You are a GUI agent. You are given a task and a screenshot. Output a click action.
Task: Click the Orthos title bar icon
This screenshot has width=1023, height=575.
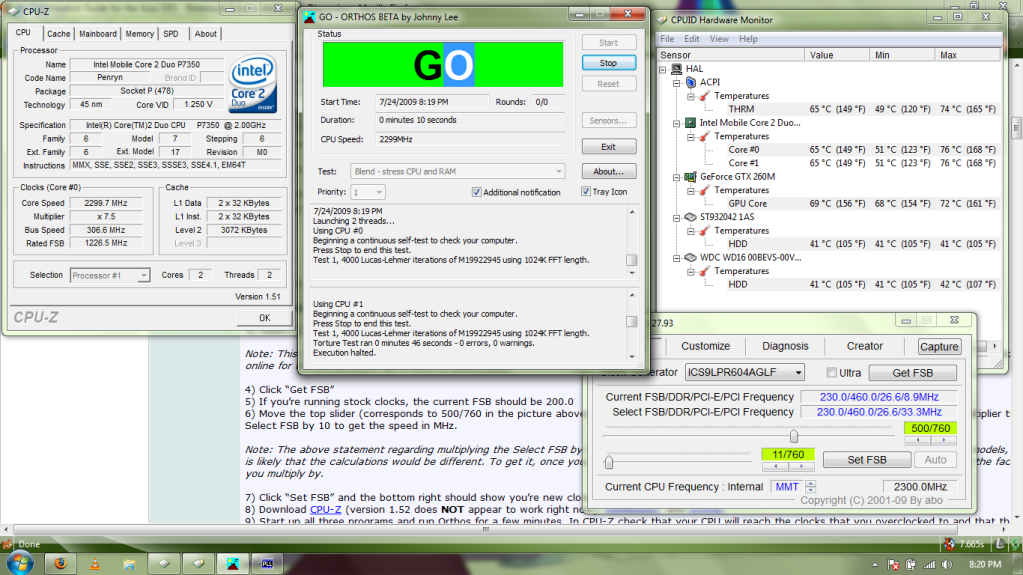pos(309,17)
